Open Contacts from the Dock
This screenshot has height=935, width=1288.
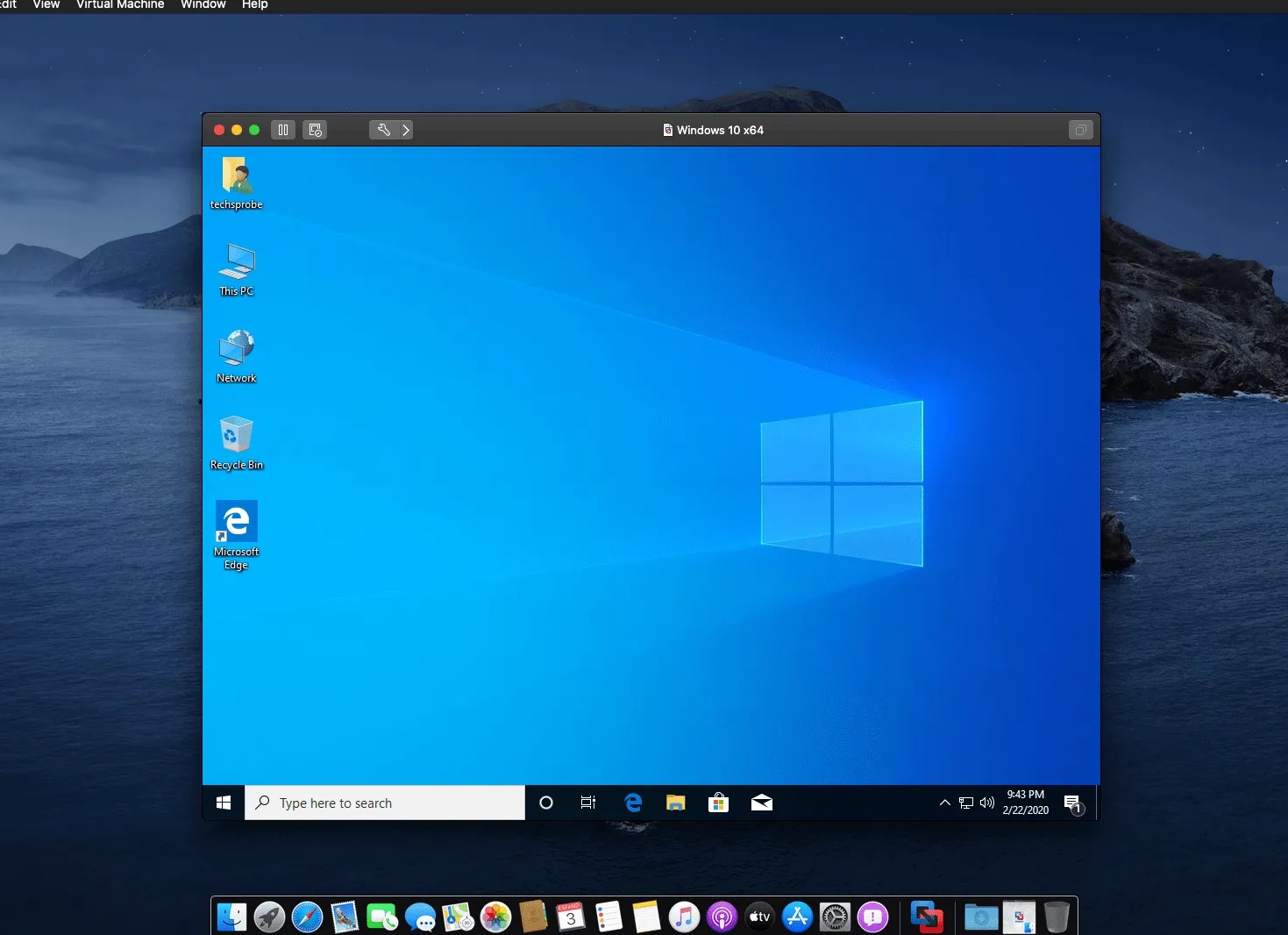(x=533, y=917)
